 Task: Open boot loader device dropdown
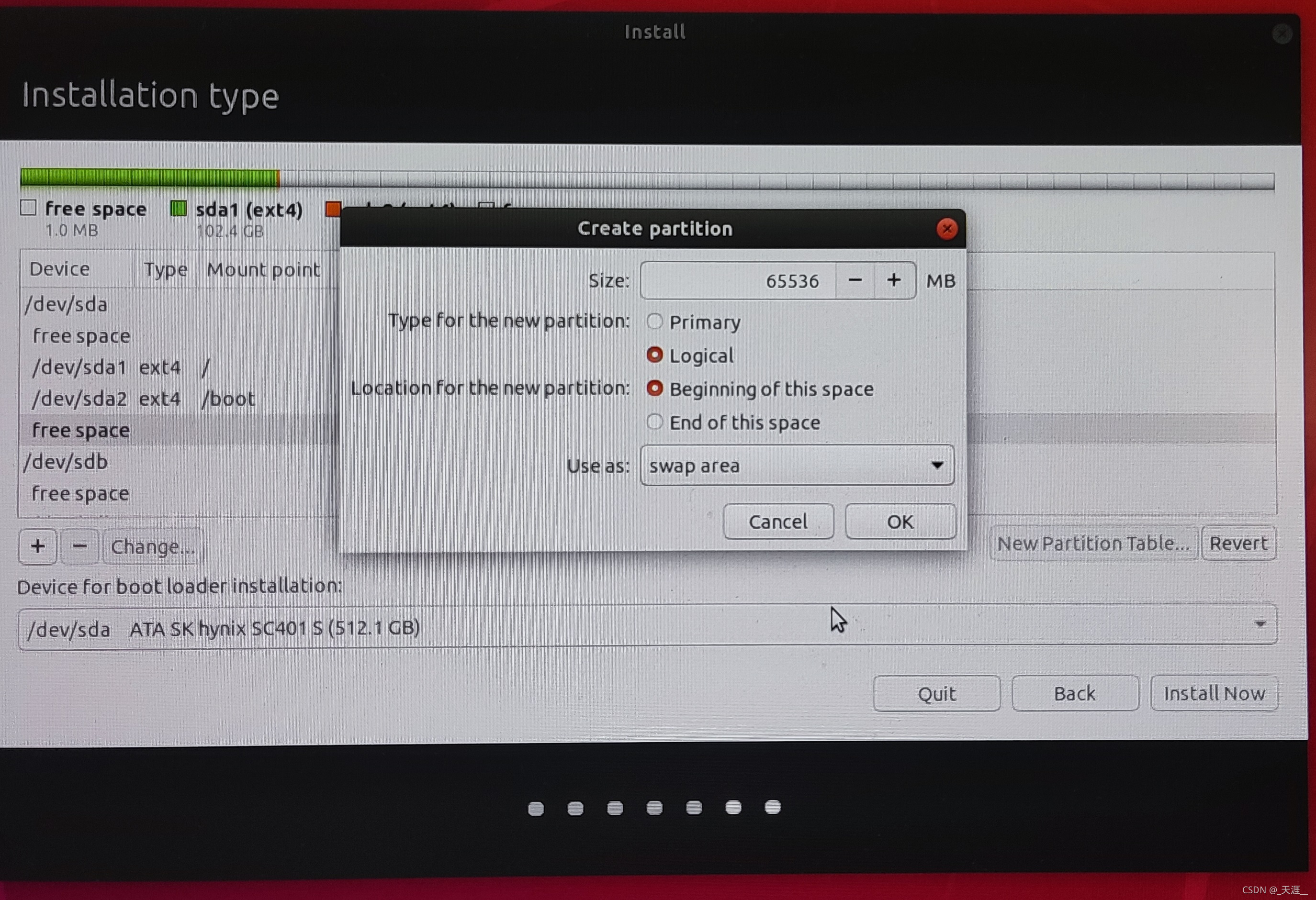click(x=647, y=625)
